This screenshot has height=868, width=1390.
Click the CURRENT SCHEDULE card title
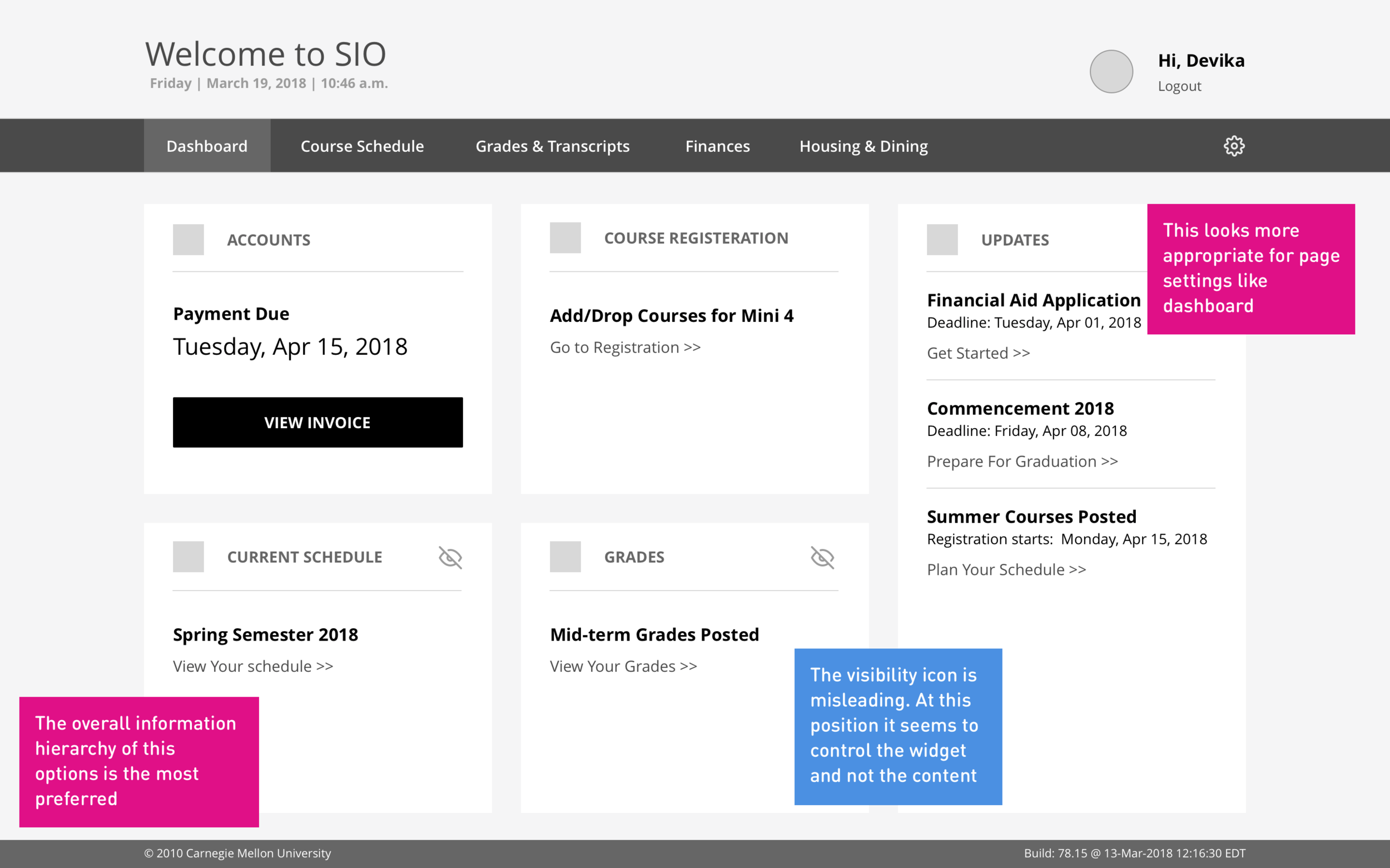pyautogui.click(x=305, y=557)
